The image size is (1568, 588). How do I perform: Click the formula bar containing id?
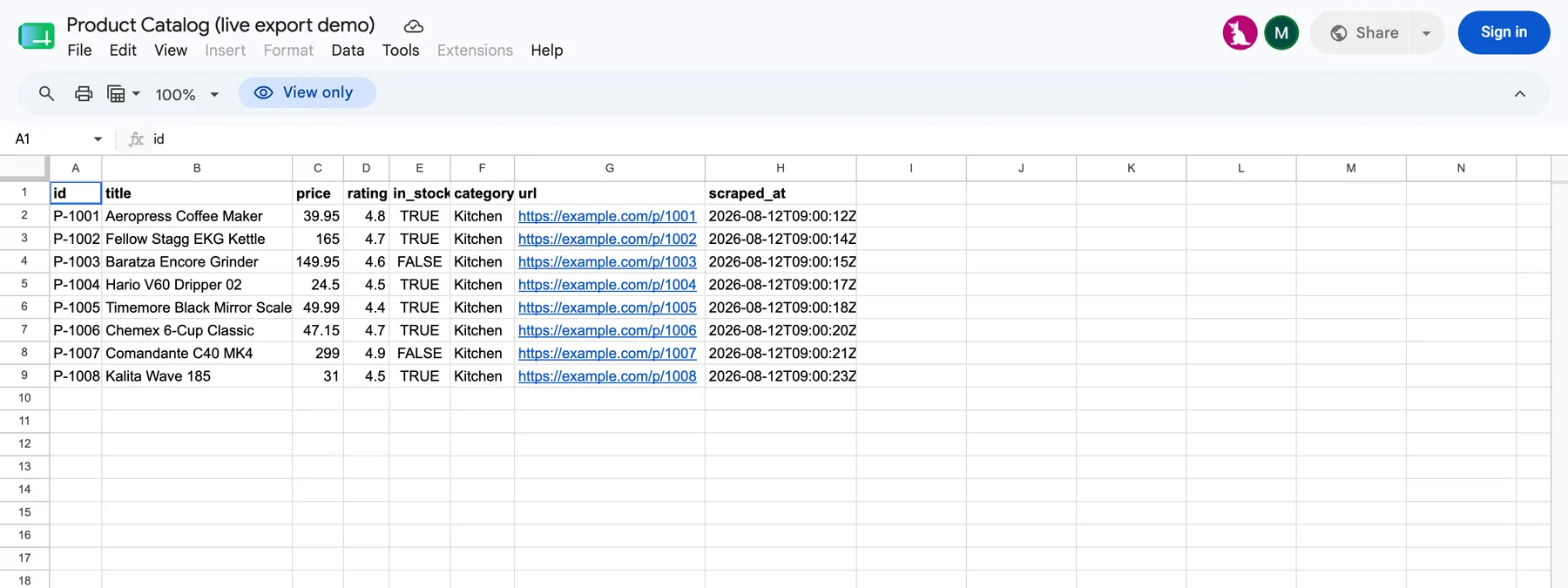click(x=854, y=139)
